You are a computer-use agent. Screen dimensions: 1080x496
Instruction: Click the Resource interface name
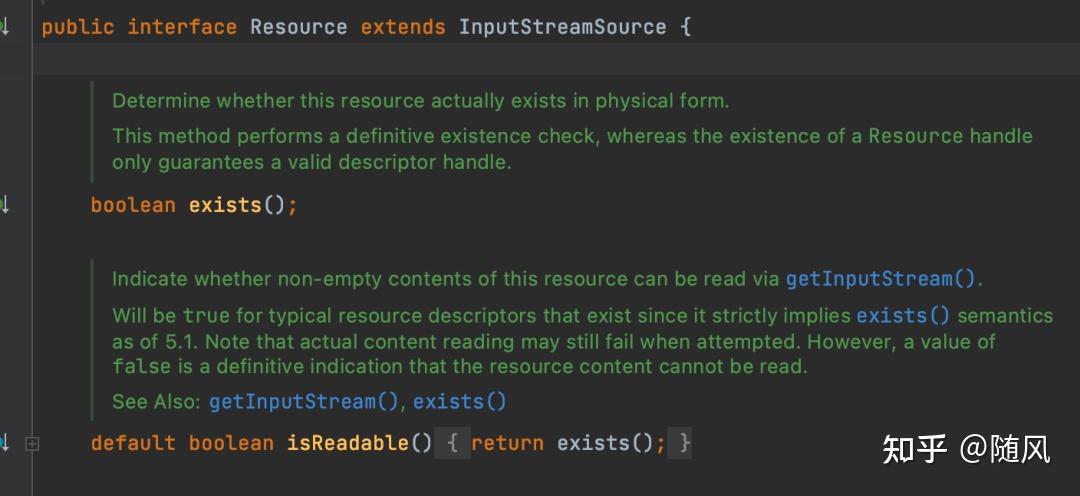(298, 27)
